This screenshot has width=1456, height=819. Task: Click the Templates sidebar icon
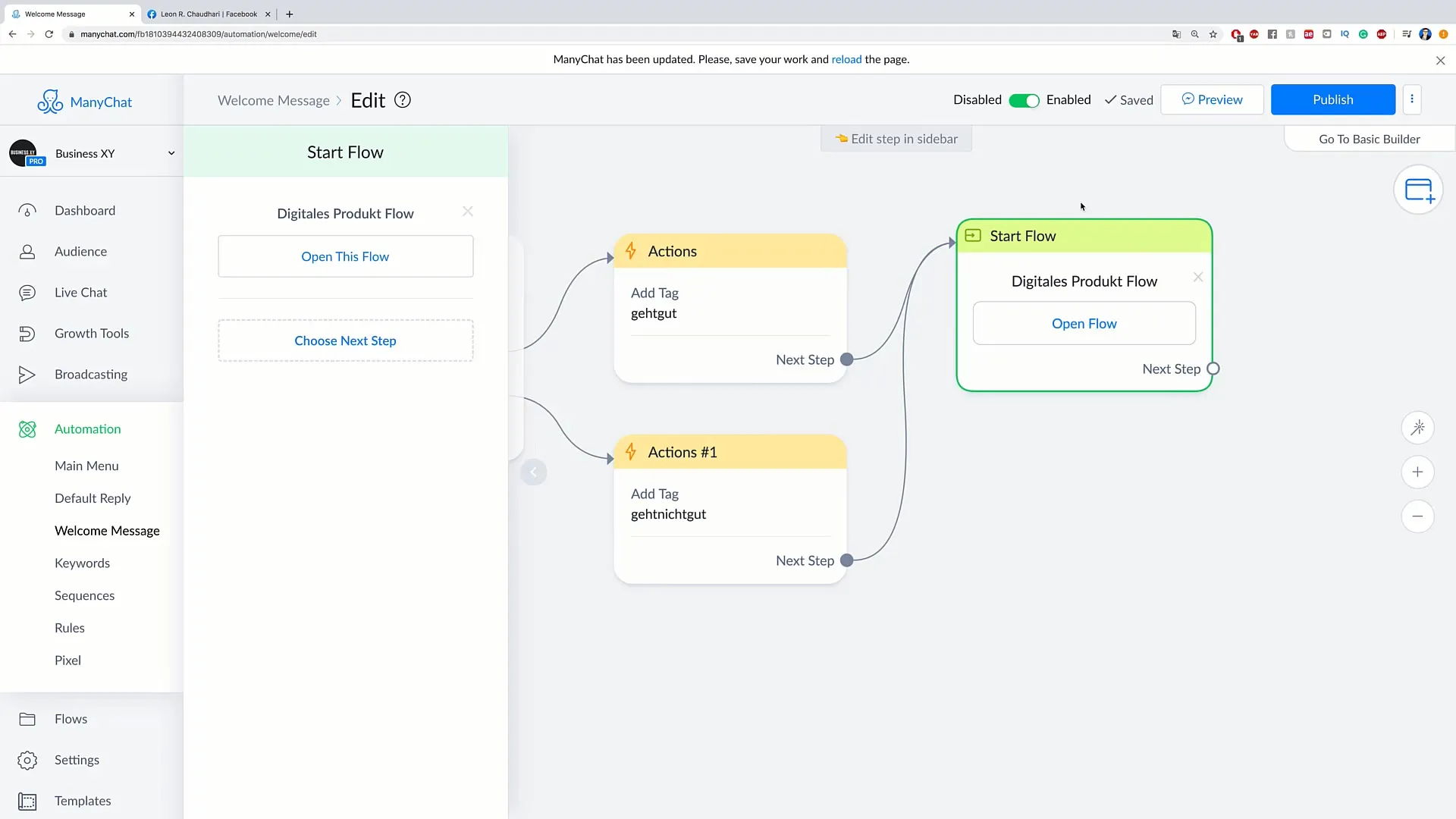pos(27,800)
